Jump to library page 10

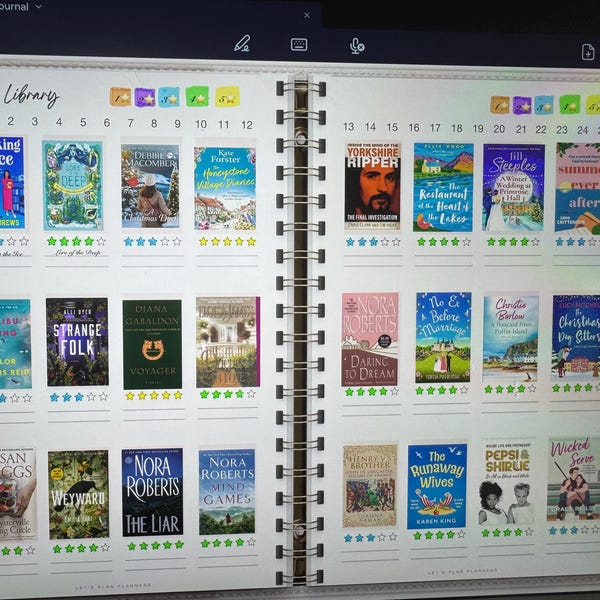[x=201, y=124]
